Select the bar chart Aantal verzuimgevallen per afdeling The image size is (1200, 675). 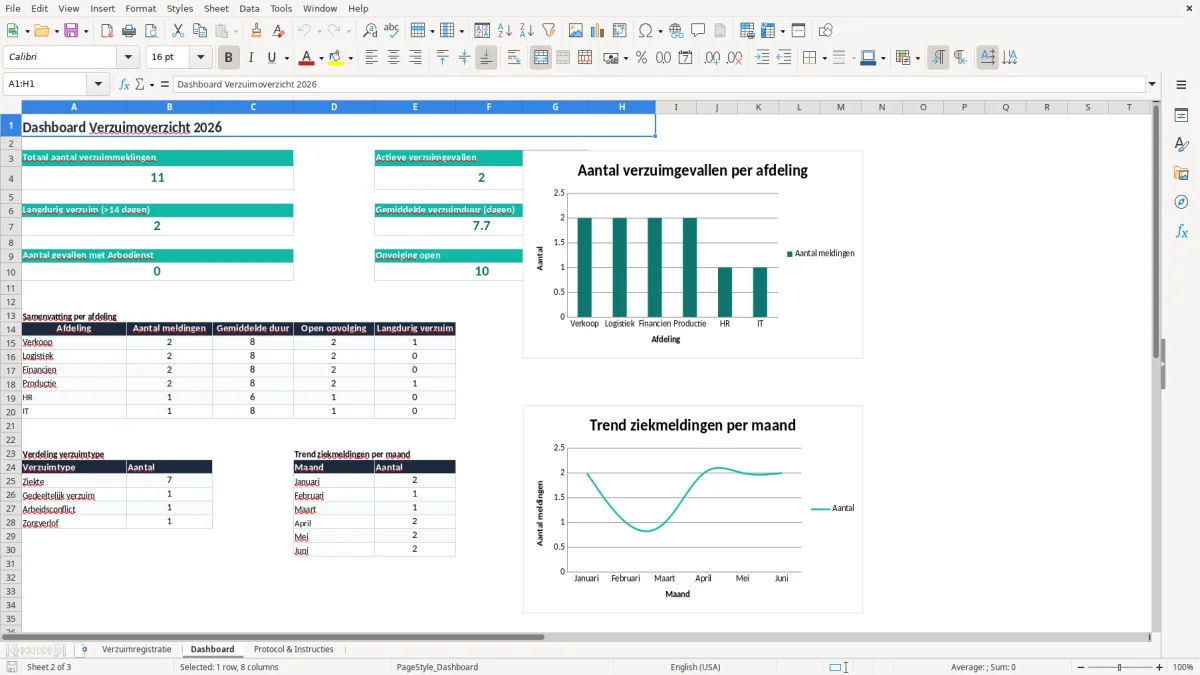[x=692, y=254]
